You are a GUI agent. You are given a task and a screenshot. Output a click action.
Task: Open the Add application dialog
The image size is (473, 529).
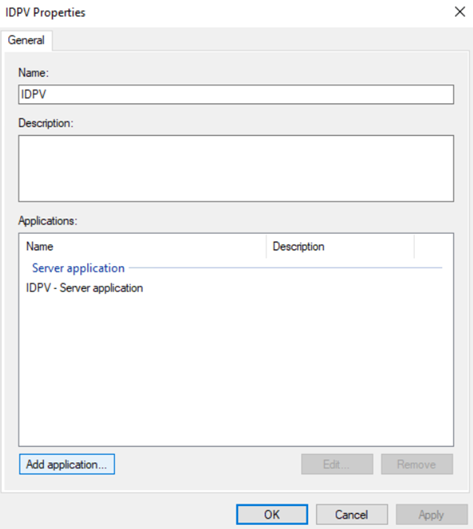click(x=67, y=464)
